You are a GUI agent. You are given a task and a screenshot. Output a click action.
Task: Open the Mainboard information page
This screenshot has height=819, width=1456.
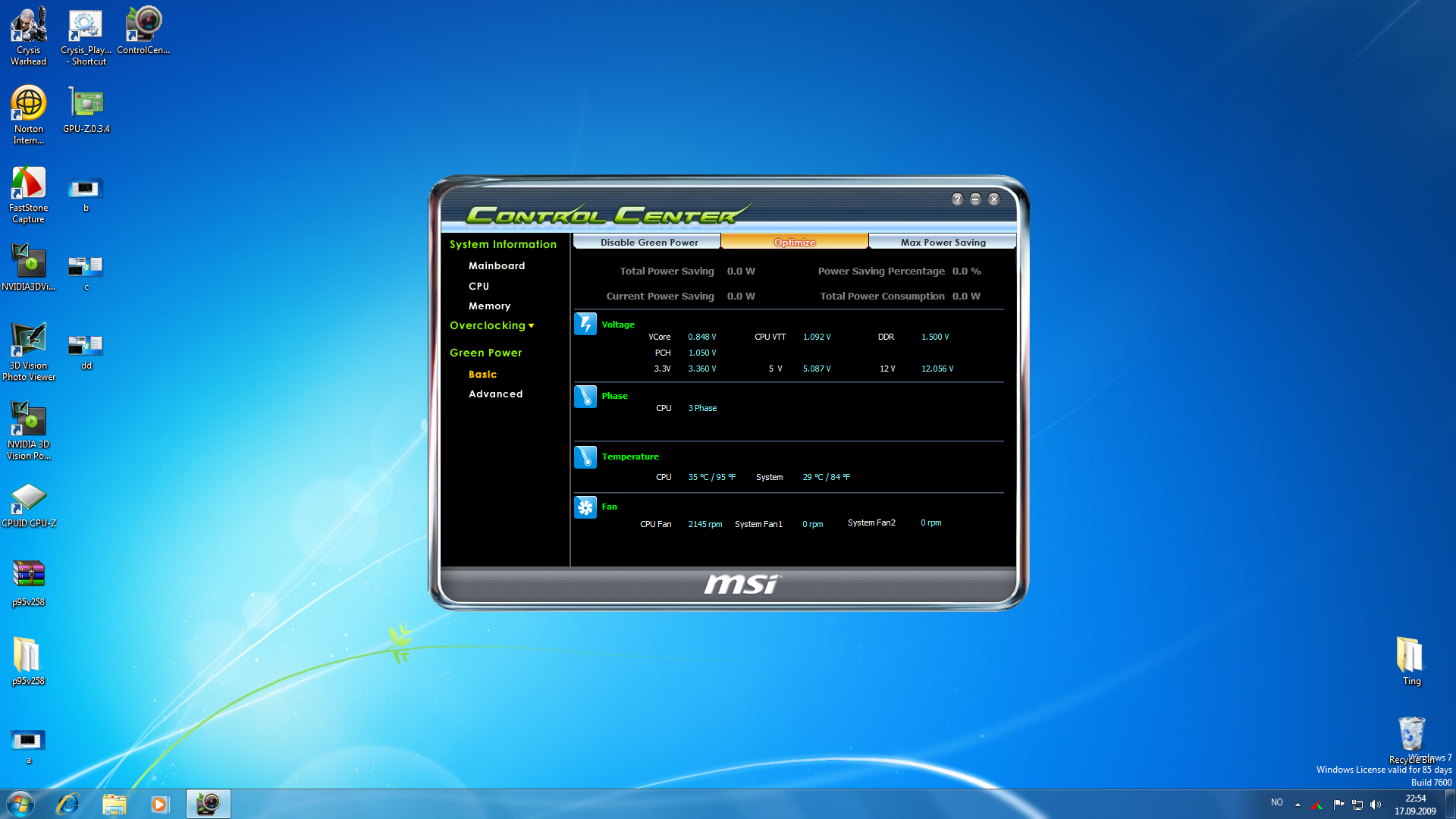[496, 266]
